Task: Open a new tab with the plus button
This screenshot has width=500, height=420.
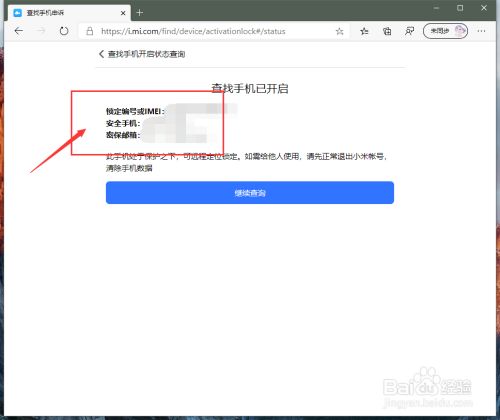Action: 140,13
